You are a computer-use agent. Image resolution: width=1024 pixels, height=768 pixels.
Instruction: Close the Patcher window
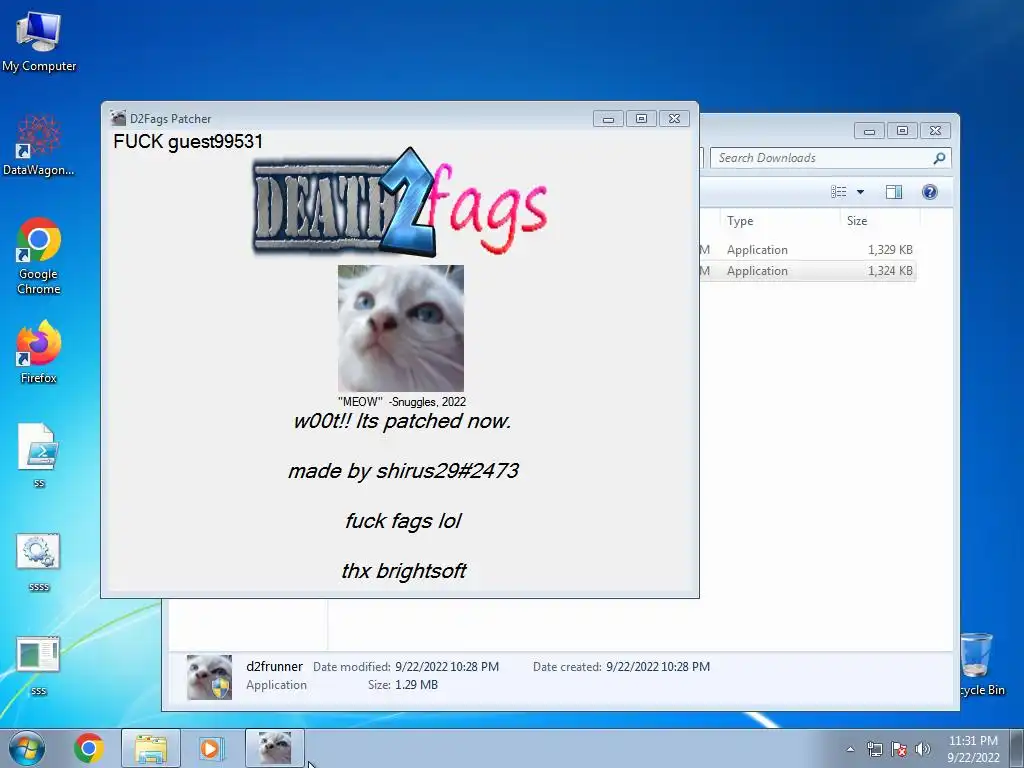(675, 119)
